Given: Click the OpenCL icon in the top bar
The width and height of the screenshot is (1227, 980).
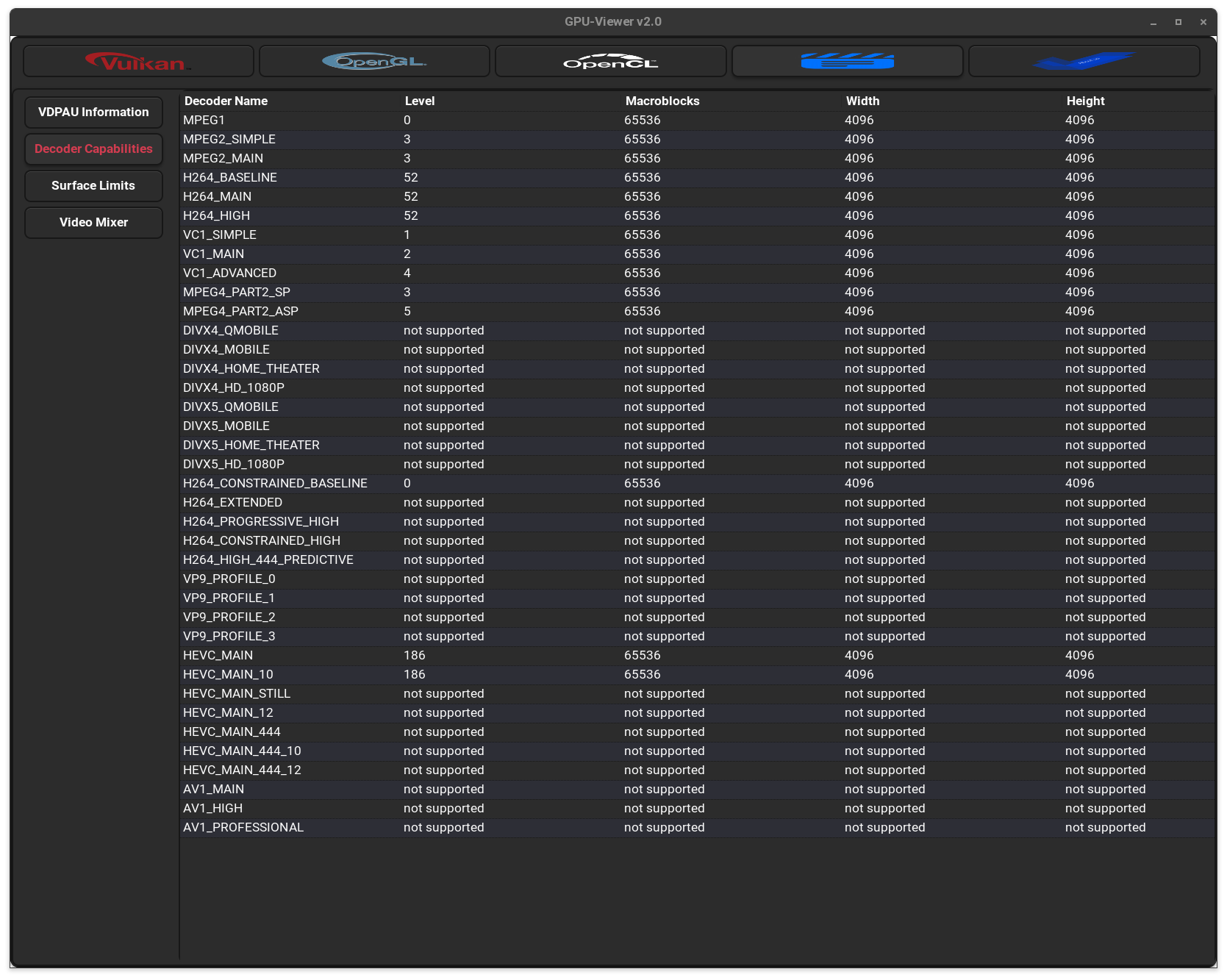Looking at the screenshot, I should 609,61.
